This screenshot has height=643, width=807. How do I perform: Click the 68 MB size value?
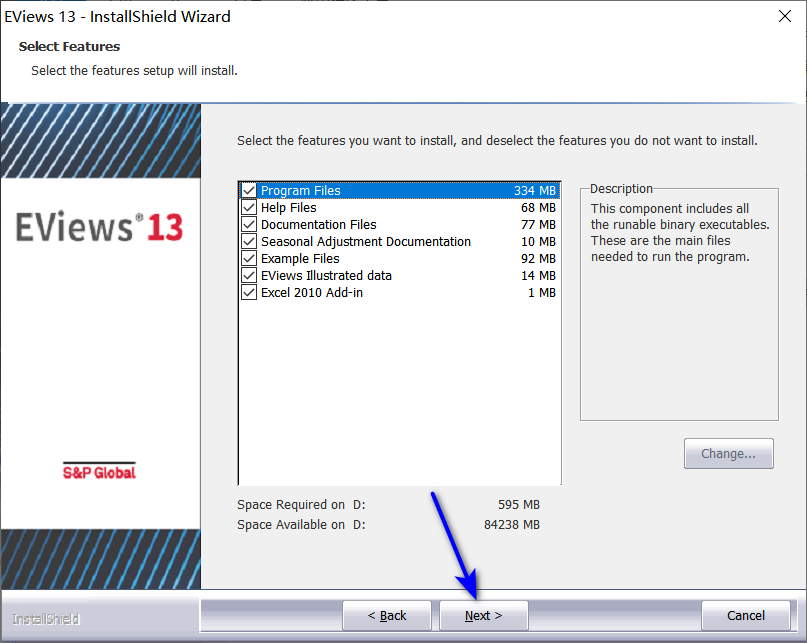coord(538,207)
